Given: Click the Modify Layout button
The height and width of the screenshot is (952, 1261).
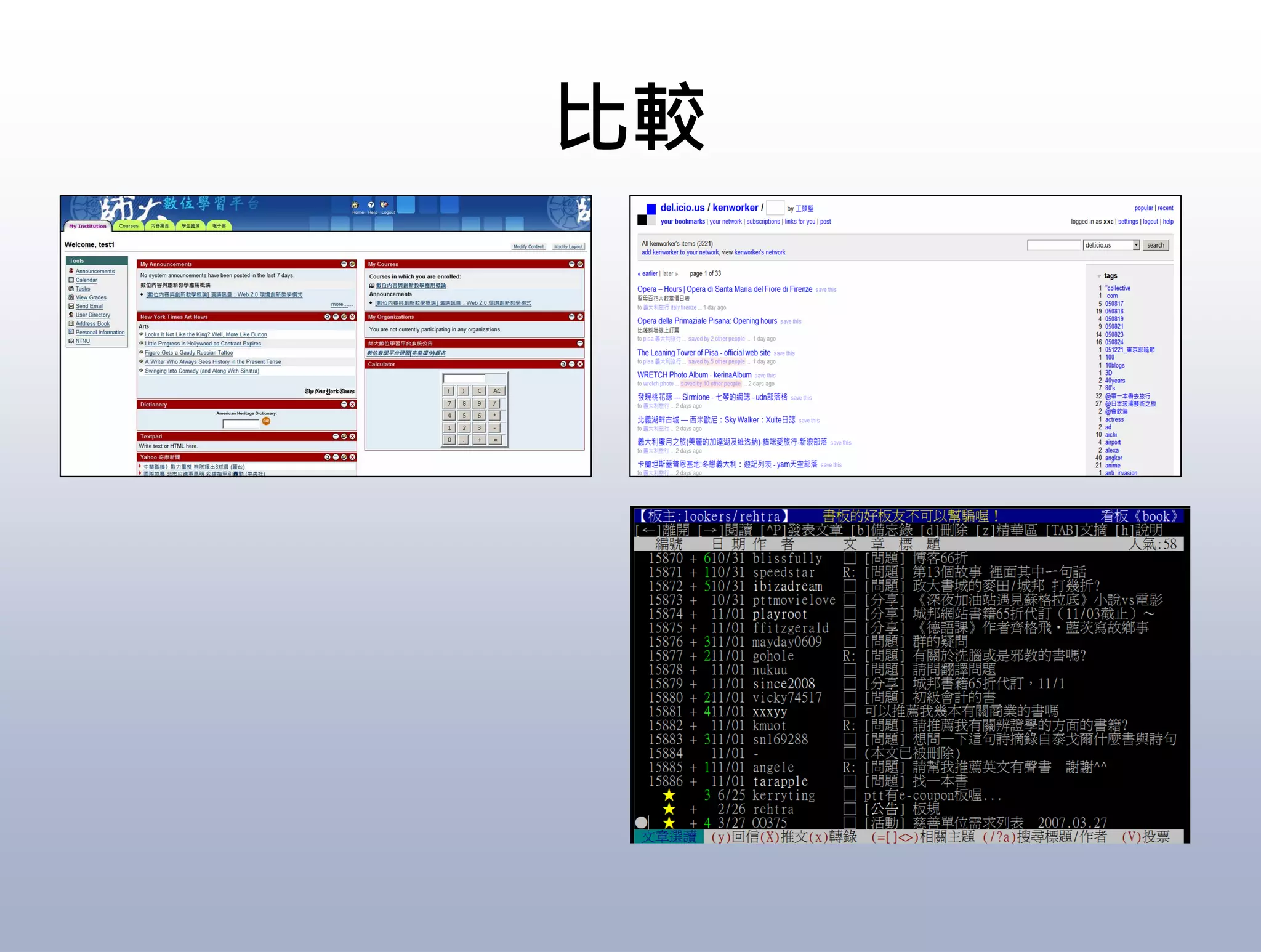Looking at the screenshot, I should pos(568,247).
